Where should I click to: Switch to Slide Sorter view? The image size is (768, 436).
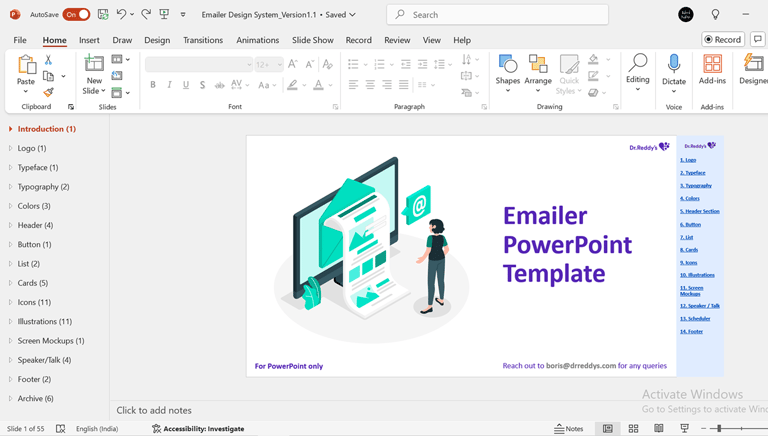(x=633, y=429)
